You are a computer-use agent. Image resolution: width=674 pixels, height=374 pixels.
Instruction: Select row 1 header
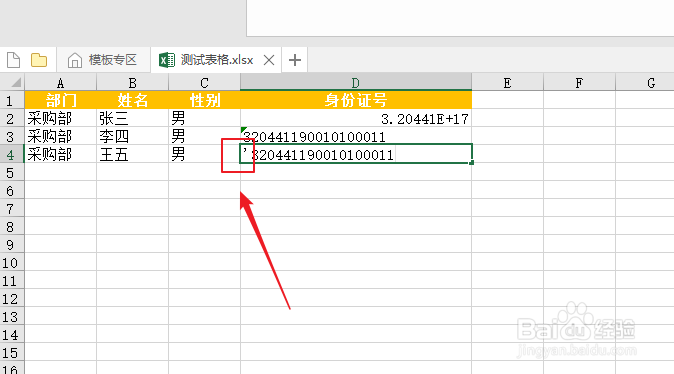12,100
